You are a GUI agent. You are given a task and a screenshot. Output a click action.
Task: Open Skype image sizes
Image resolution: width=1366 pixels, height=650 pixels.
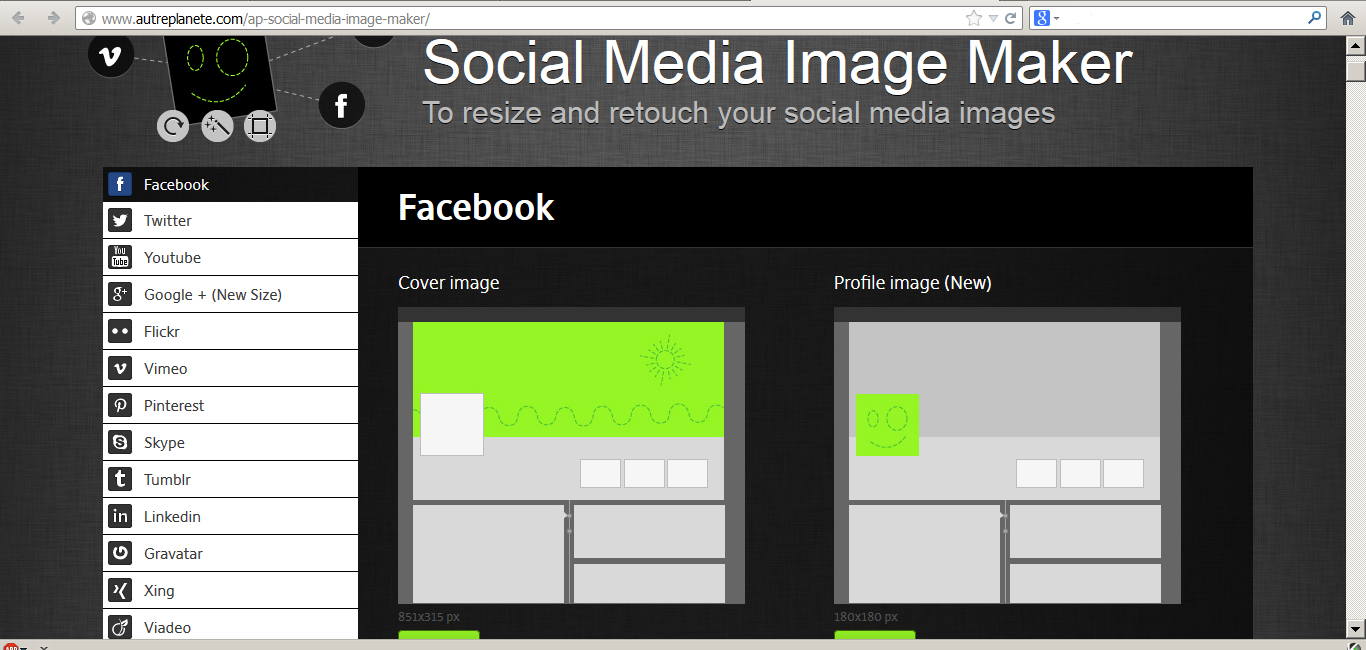tap(230, 443)
